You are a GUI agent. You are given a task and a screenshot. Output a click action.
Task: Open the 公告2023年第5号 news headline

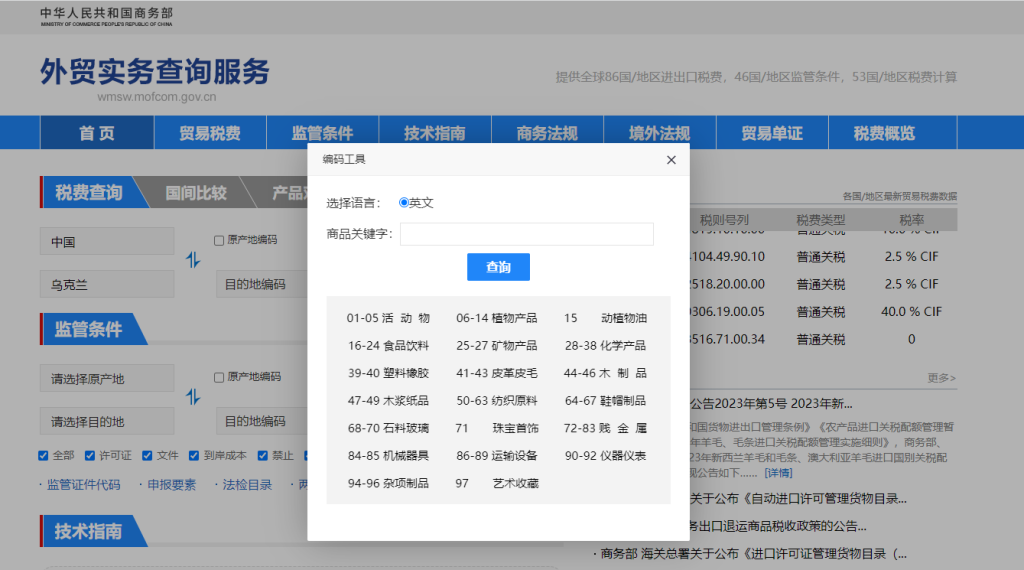(x=771, y=404)
